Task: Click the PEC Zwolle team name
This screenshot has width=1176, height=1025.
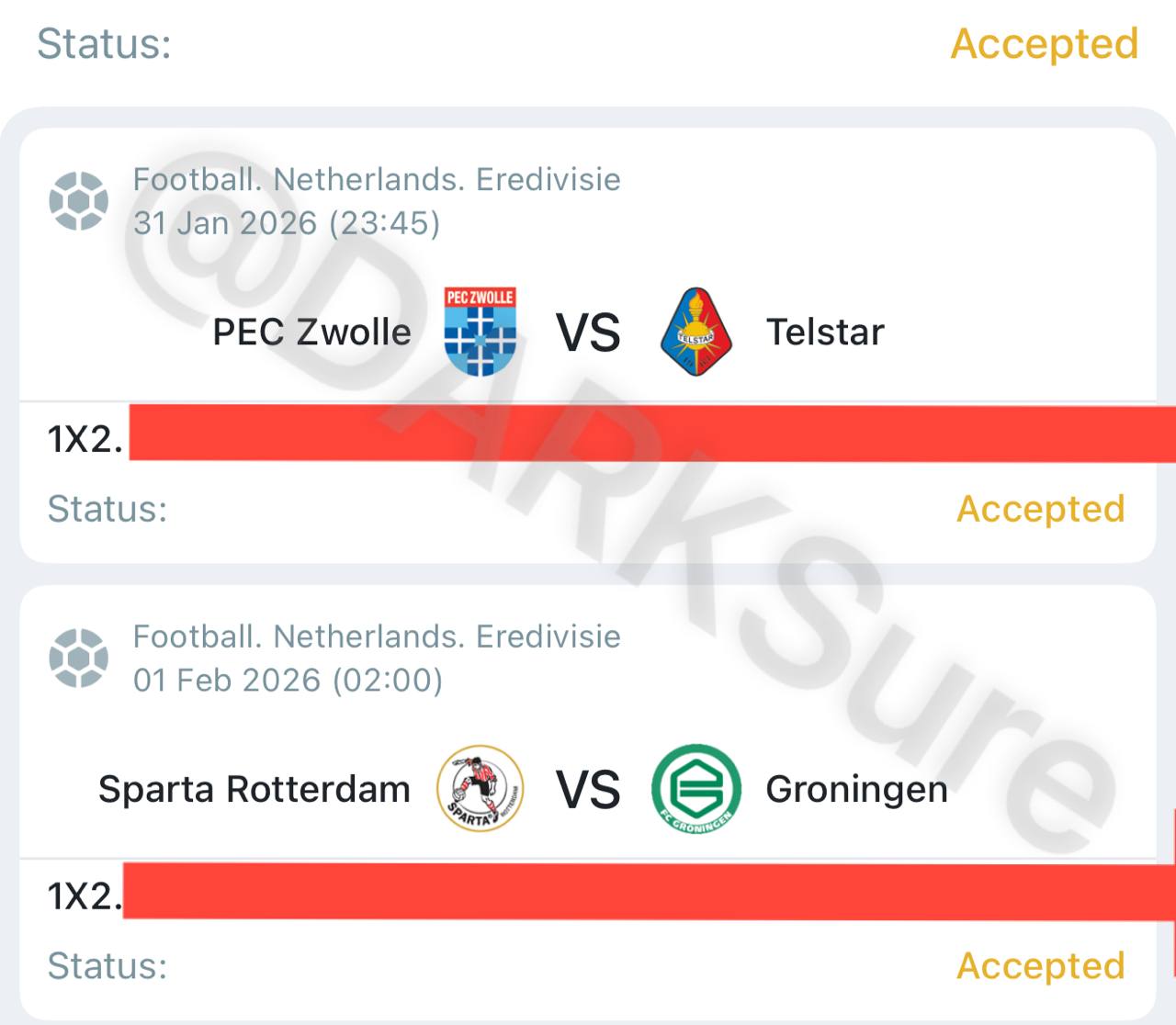Action: [311, 332]
